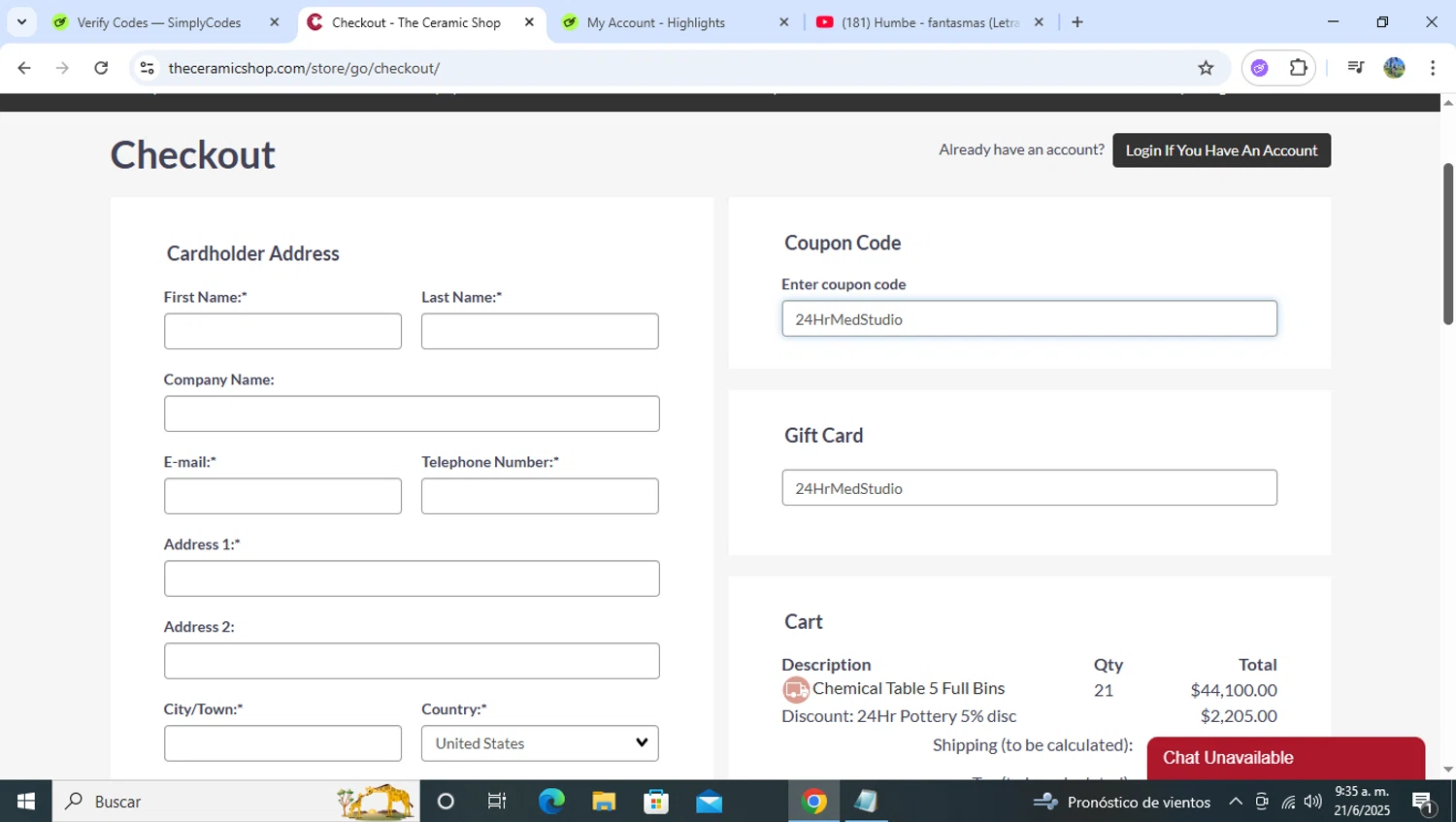Click the address bar URL
The height and width of the screenshot is (822, 1456).
click(x=304, y=68)
